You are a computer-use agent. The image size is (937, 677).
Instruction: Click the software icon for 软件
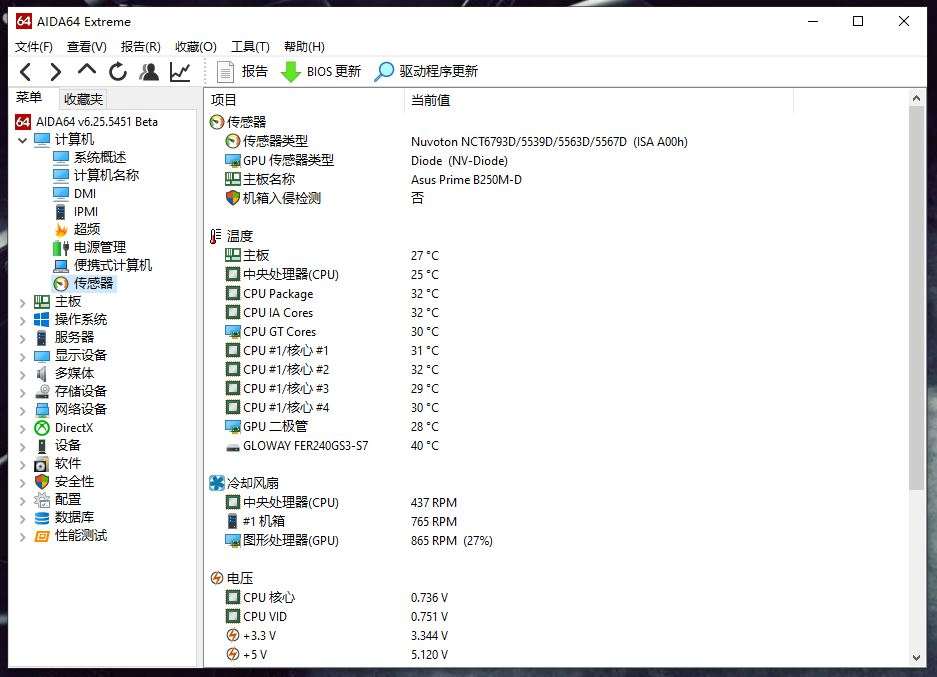pyautogui.click(x=41, y=464)
